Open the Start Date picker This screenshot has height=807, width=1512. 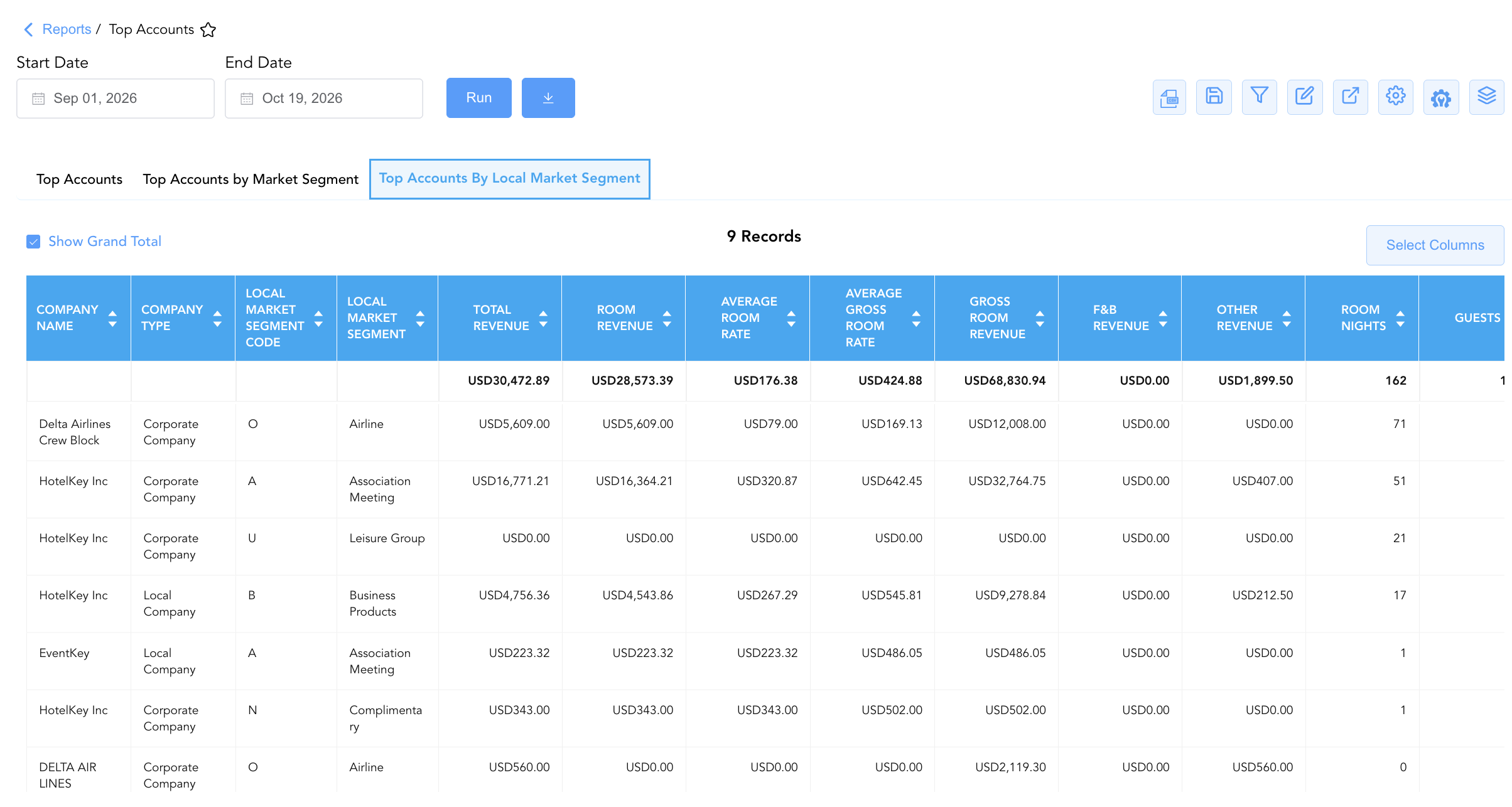point(116,99)
